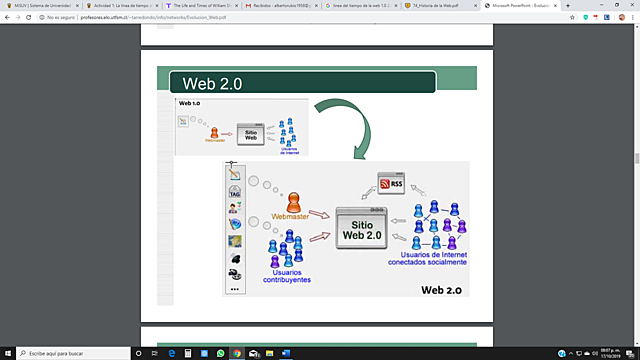Click the people contacts icon in diagram sidebar
Screen dimensions: 640x360
(235, 208)
